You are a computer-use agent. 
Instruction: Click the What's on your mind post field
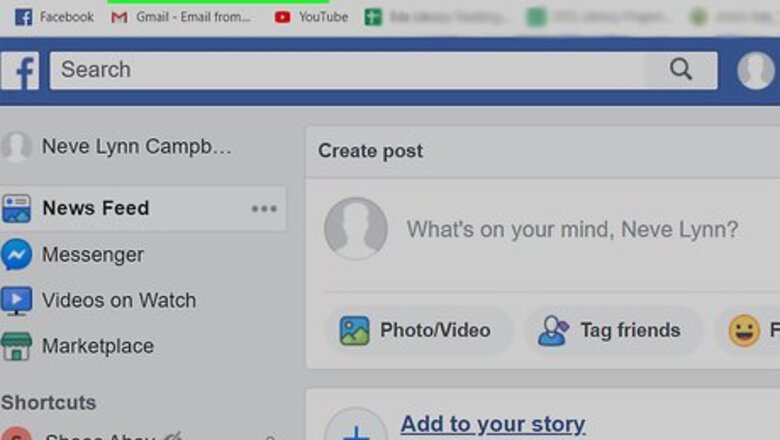(x=572, y=229)
